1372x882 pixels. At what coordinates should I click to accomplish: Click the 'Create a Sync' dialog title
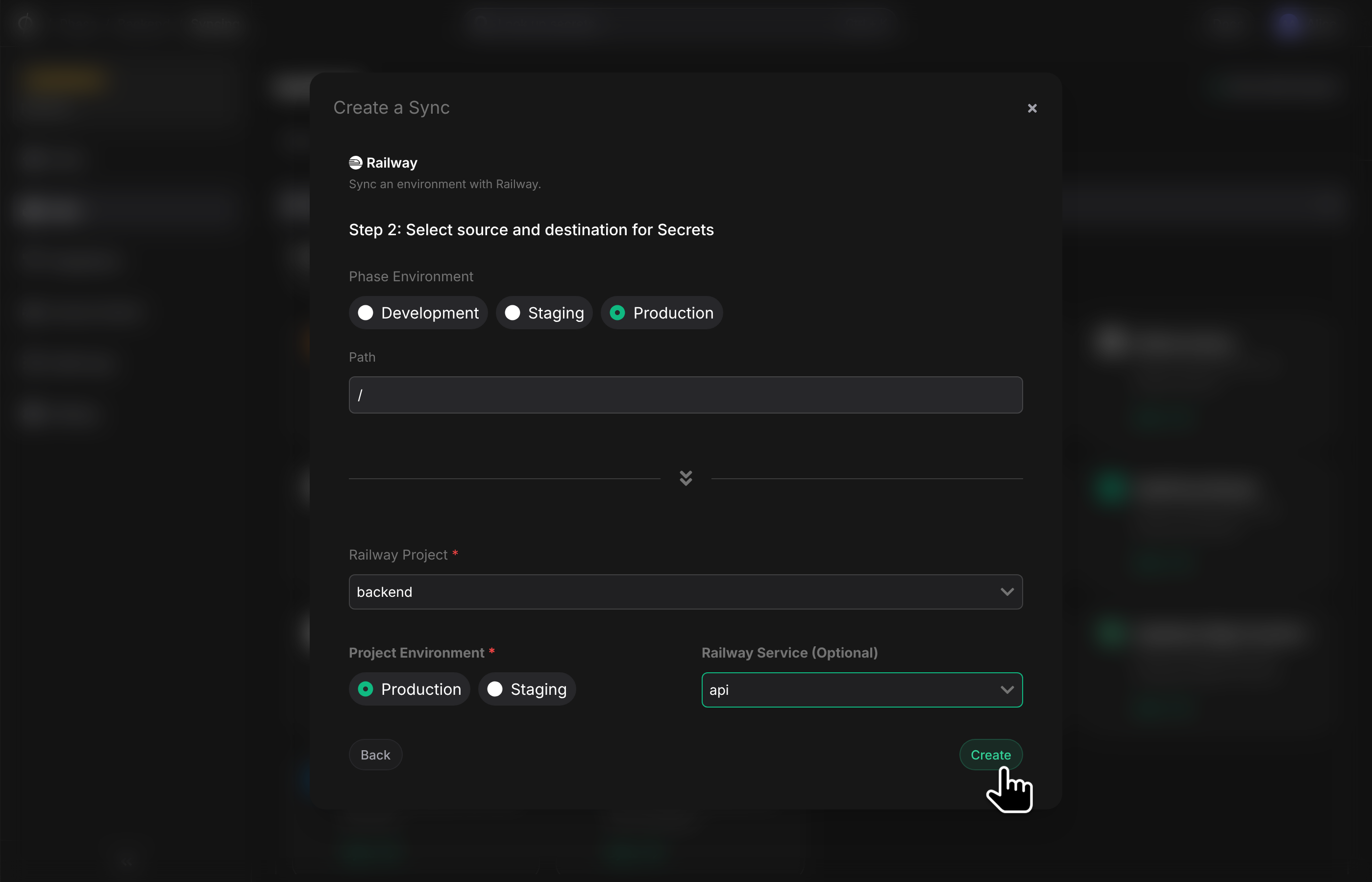[x=391, y=108]
